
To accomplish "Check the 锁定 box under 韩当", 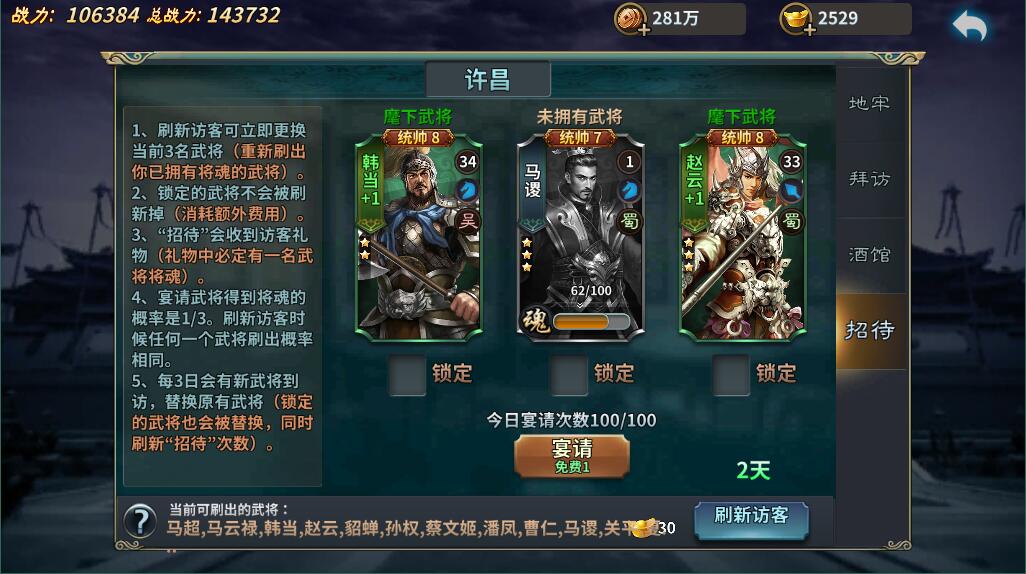I will [407, 374].
